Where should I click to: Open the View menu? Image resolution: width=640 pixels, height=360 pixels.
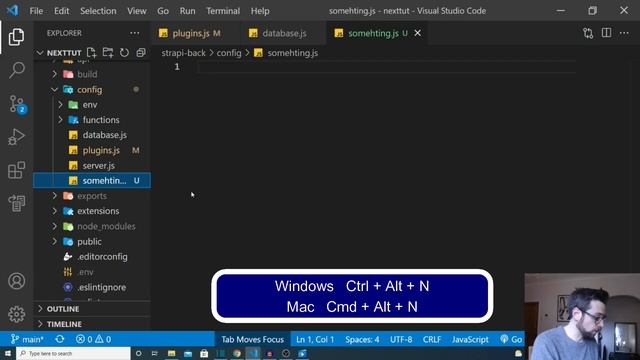click(136, 11)
